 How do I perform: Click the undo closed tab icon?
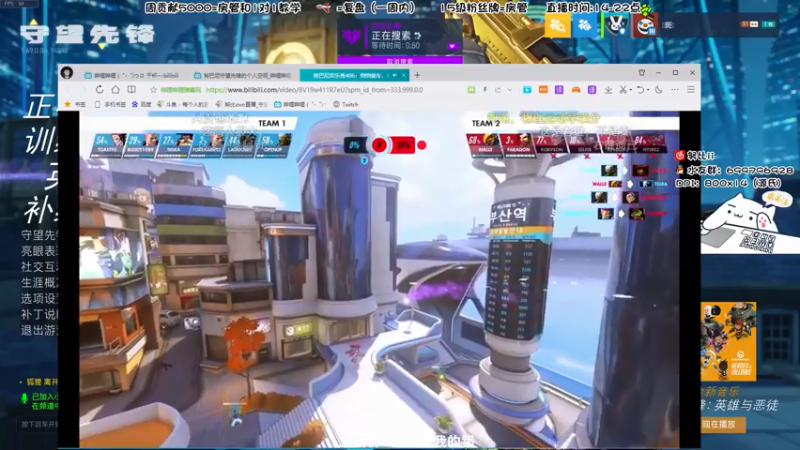pos(640,90)
